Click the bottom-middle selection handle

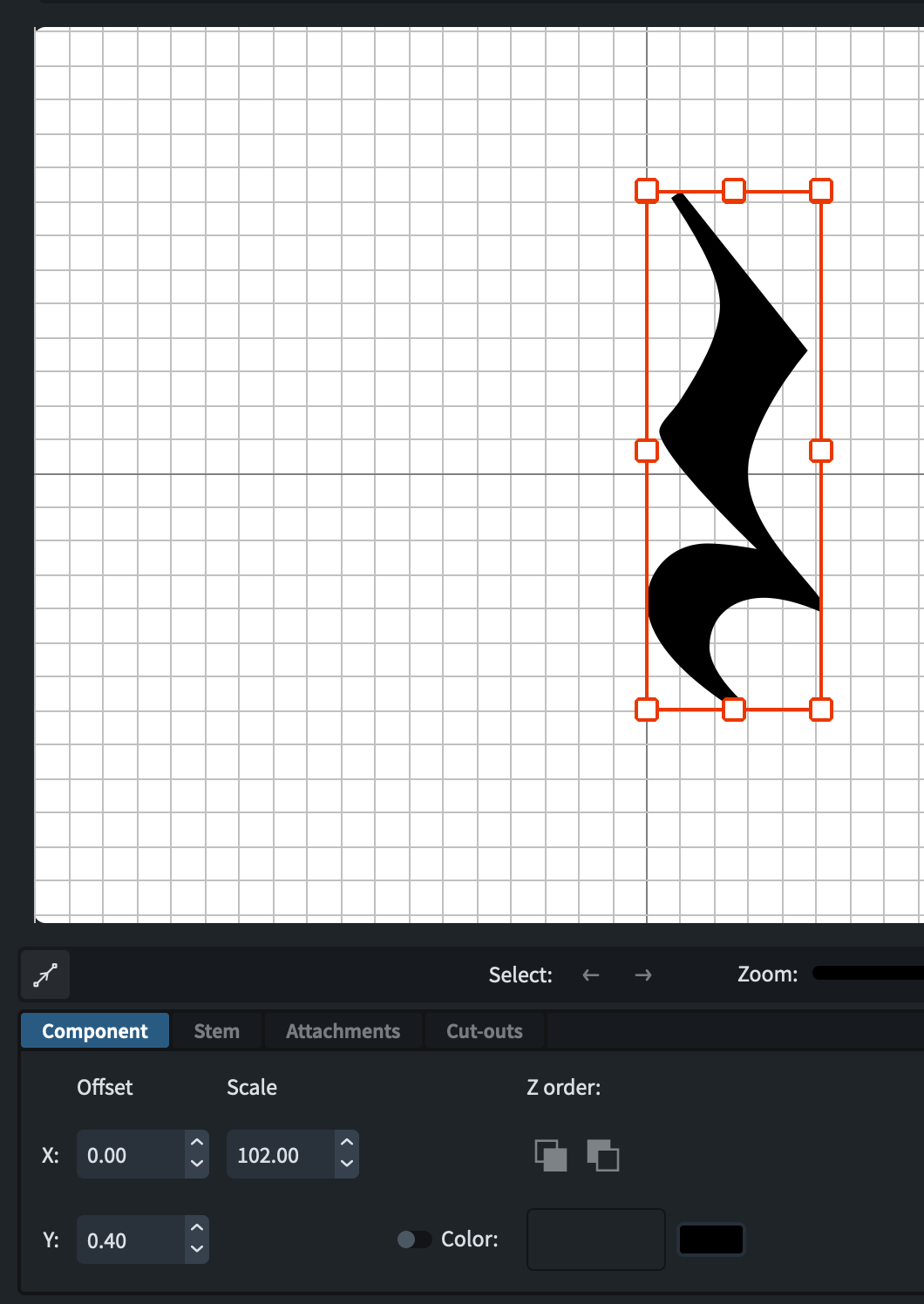click(x=734, y=710)
